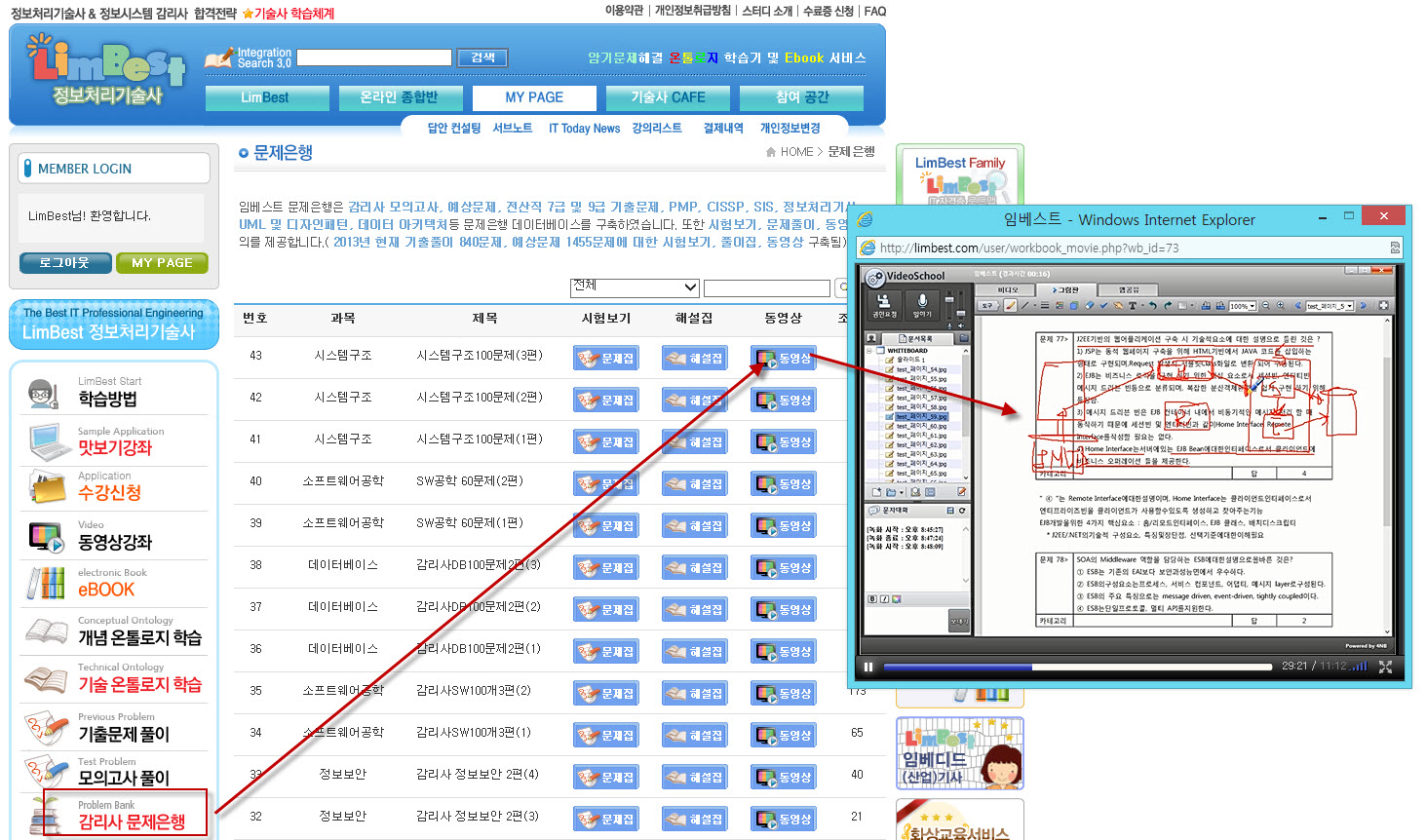Open the test_페이지 page selector dropdown

pos(1330,306)
